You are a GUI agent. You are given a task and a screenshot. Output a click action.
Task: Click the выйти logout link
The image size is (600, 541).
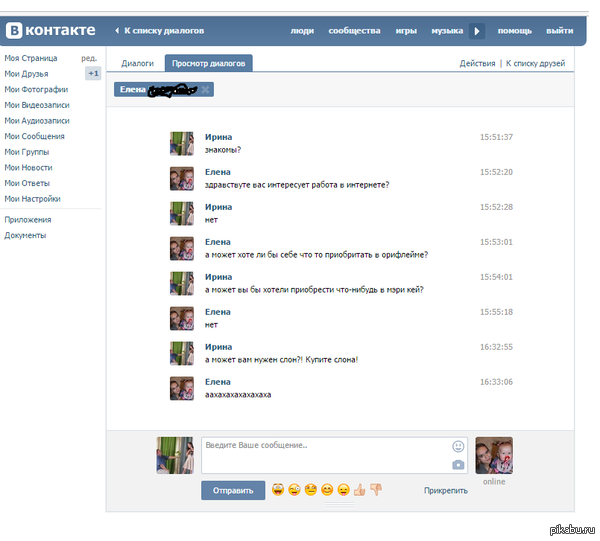click(560, 31)
